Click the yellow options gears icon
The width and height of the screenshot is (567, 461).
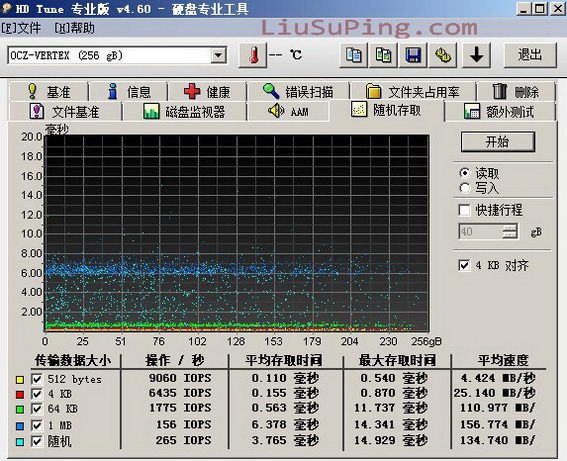[443, 55]
